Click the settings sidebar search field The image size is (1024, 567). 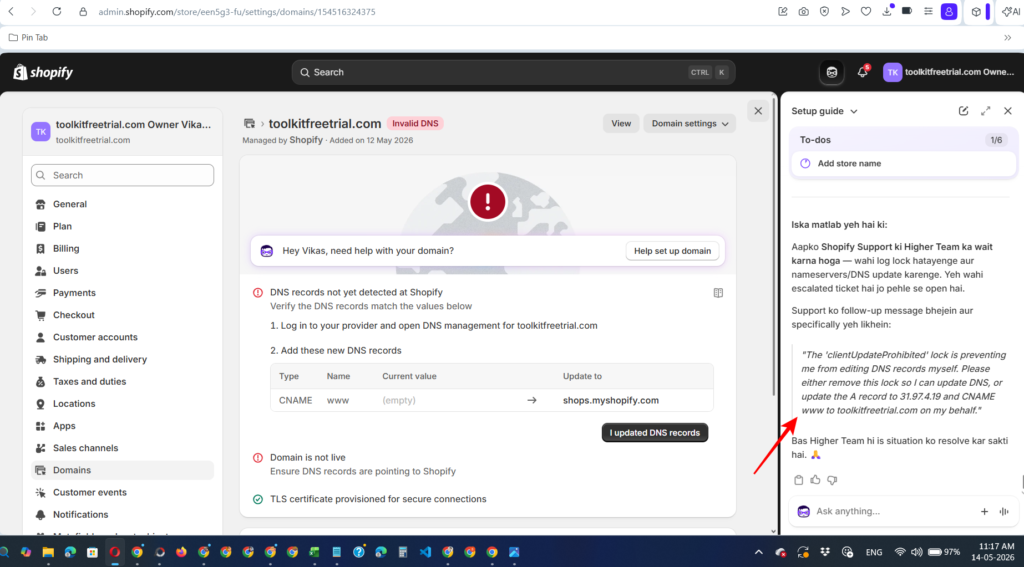point(122,175)
